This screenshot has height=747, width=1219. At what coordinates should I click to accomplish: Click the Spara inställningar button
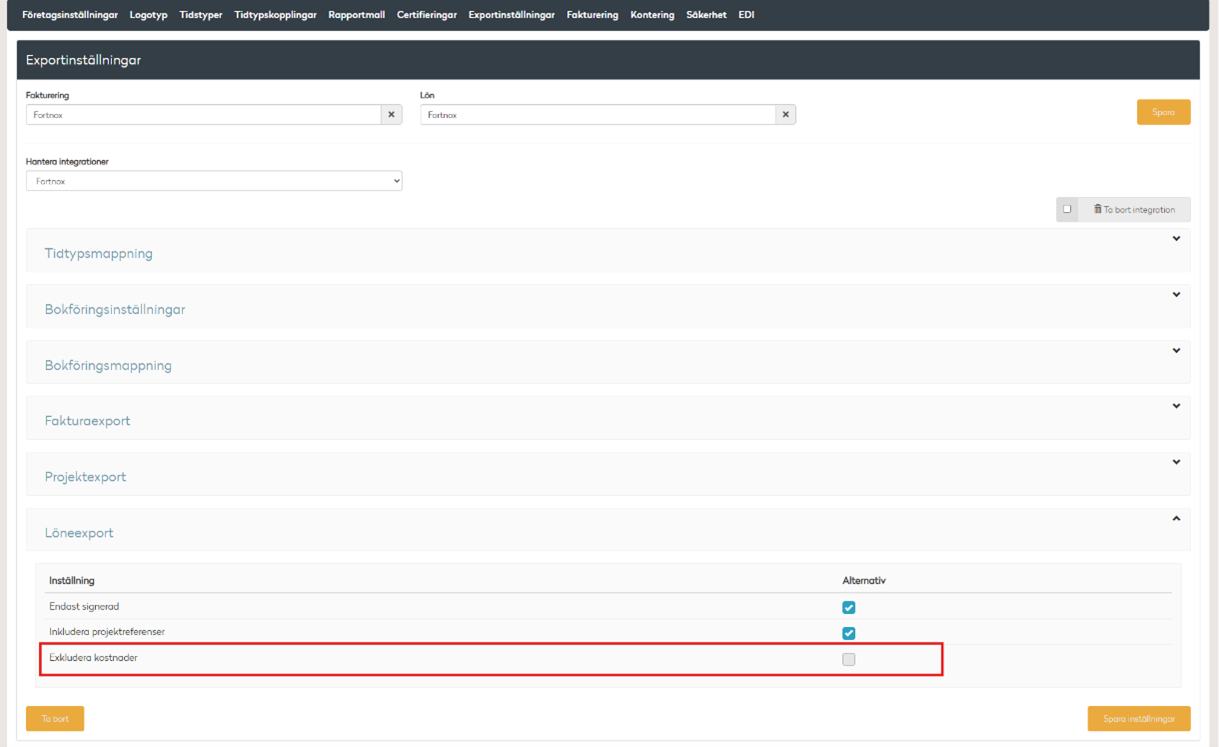1139,719
